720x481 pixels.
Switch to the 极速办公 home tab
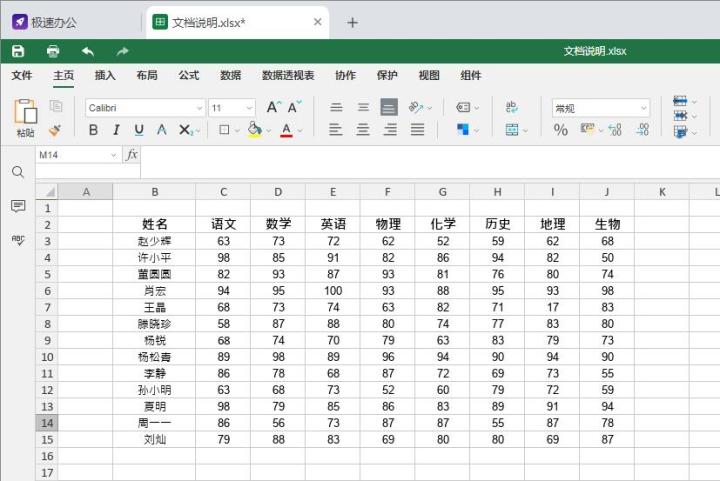45,22
